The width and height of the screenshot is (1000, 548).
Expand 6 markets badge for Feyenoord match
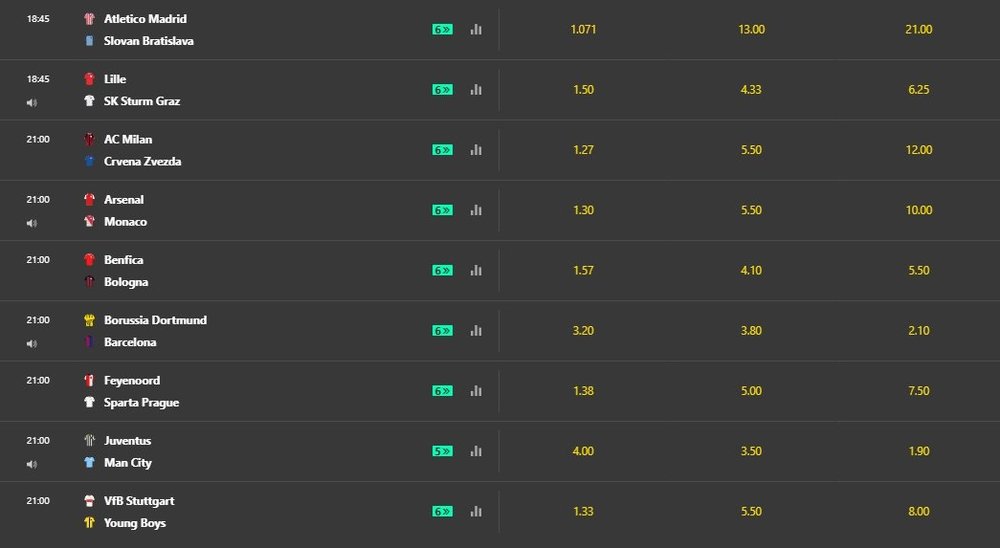click(443, 391)
